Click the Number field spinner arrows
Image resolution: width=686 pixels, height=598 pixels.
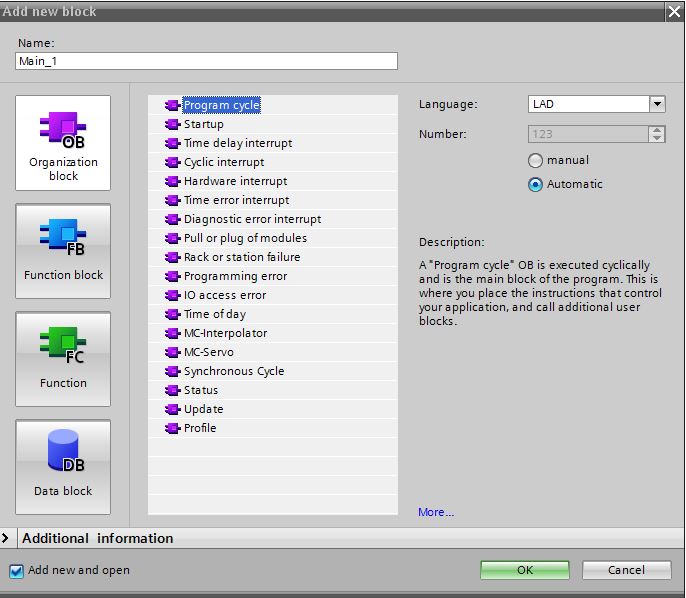657,134
